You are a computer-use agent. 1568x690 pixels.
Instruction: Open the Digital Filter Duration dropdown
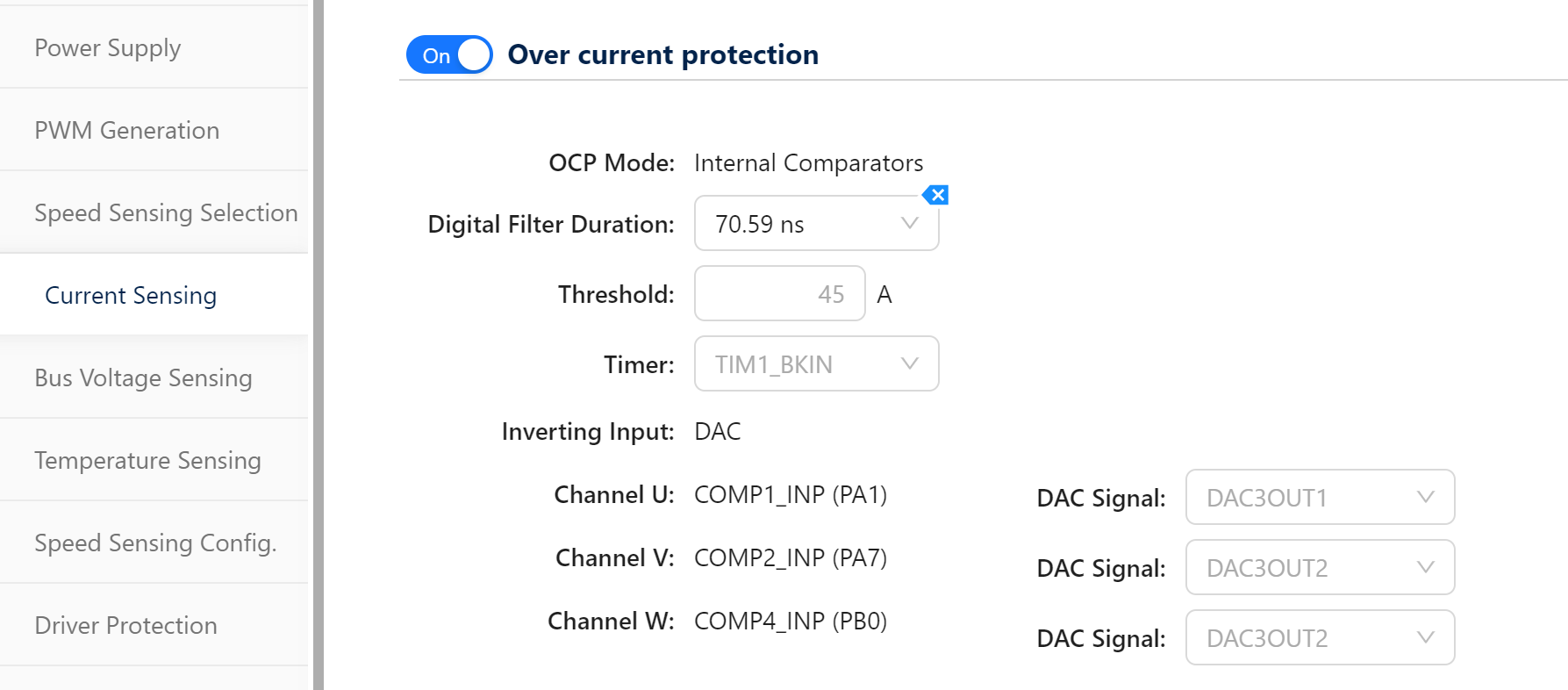point(815,223)
